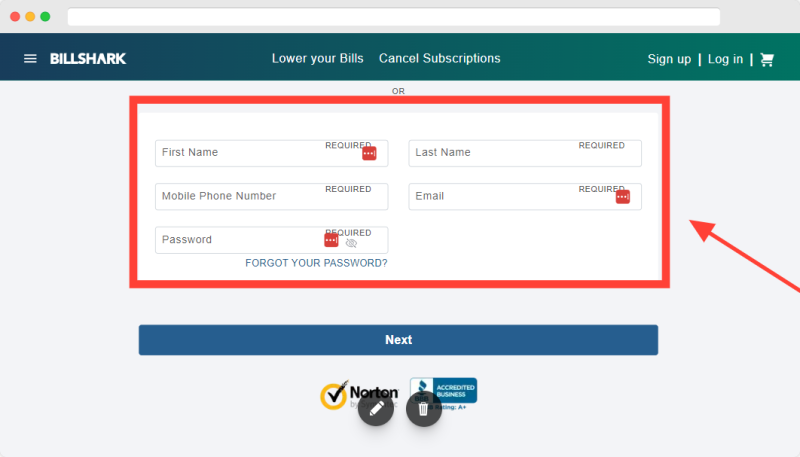This screenshot has width=800, height=457.
Task: Toggle password visibility eye icon
Action: 351,243
